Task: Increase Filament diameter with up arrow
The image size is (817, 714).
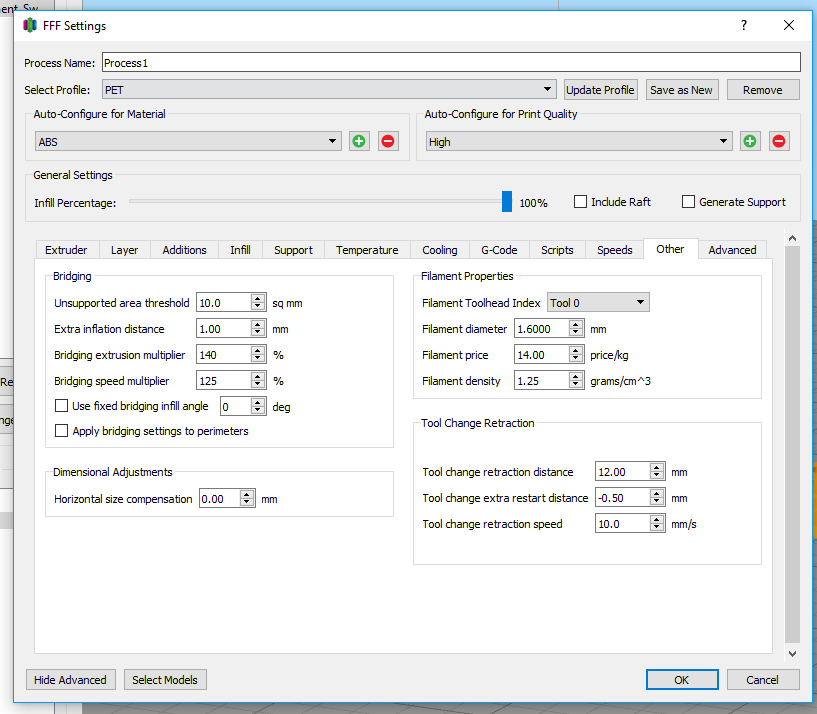Action: 576,325
